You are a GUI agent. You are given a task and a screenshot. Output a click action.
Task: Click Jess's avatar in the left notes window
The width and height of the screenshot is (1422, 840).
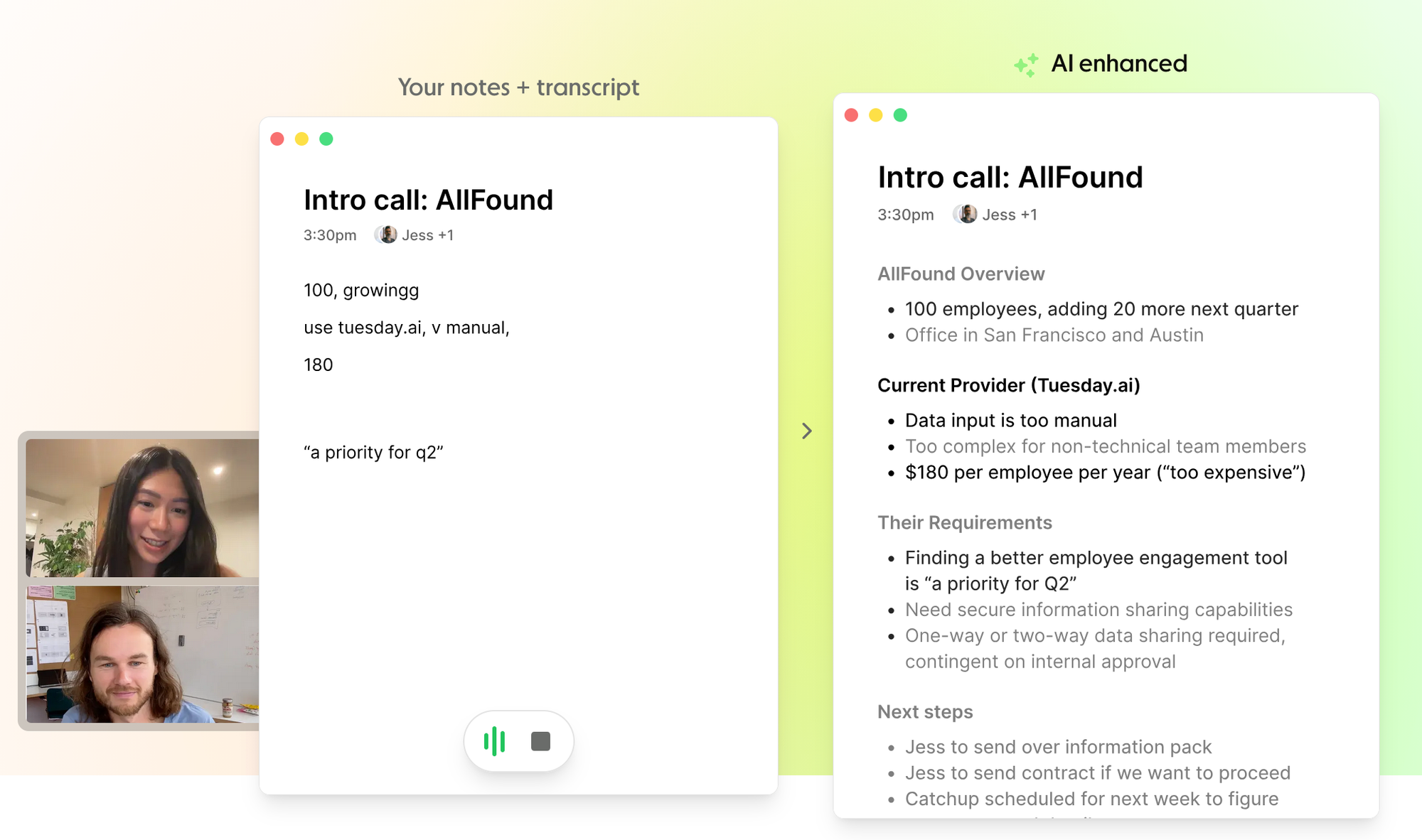386,235
